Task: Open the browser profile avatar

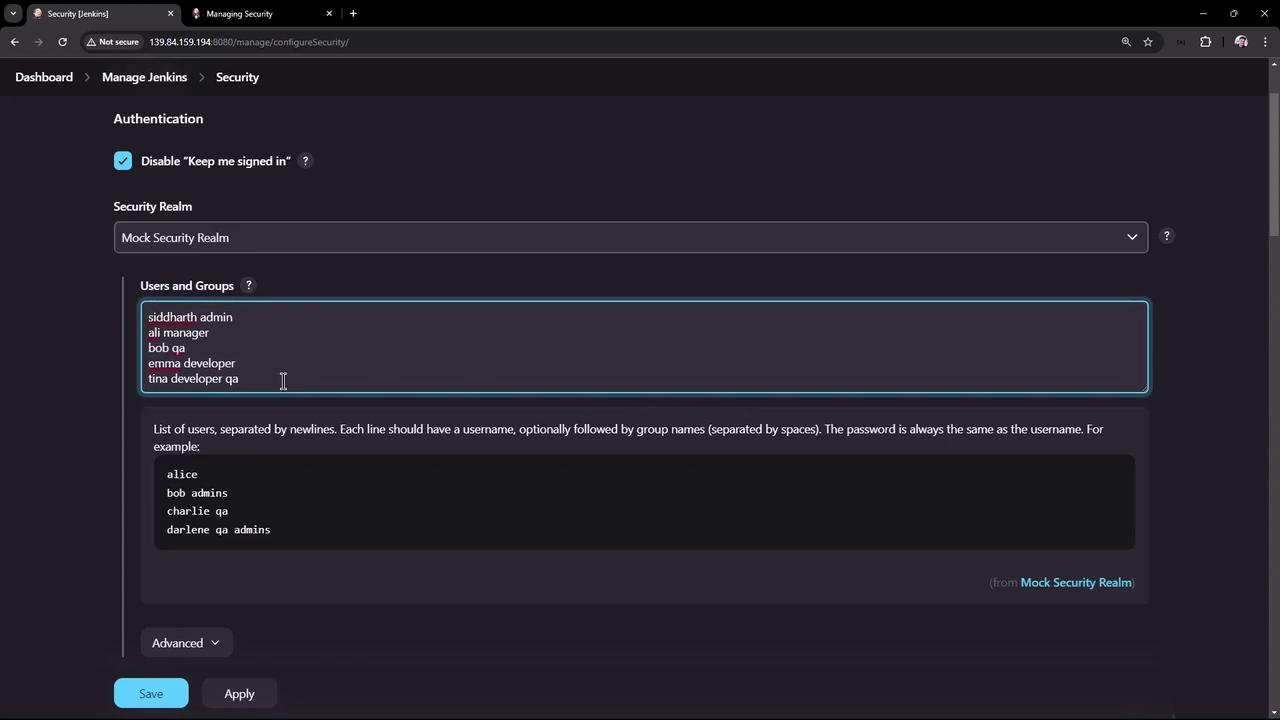Action: click(x=1241, y=42)
